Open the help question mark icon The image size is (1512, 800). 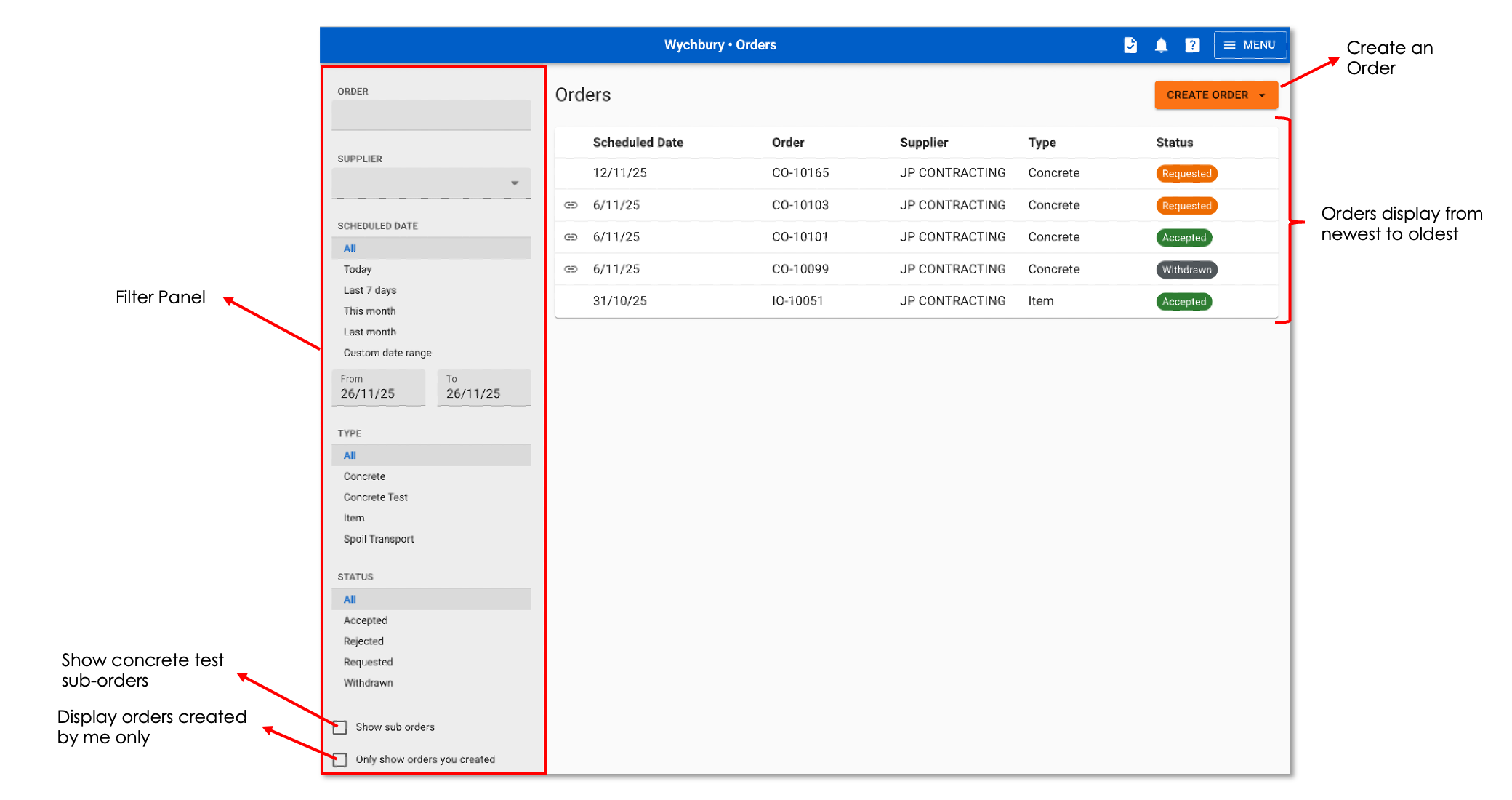point(1192,45)
